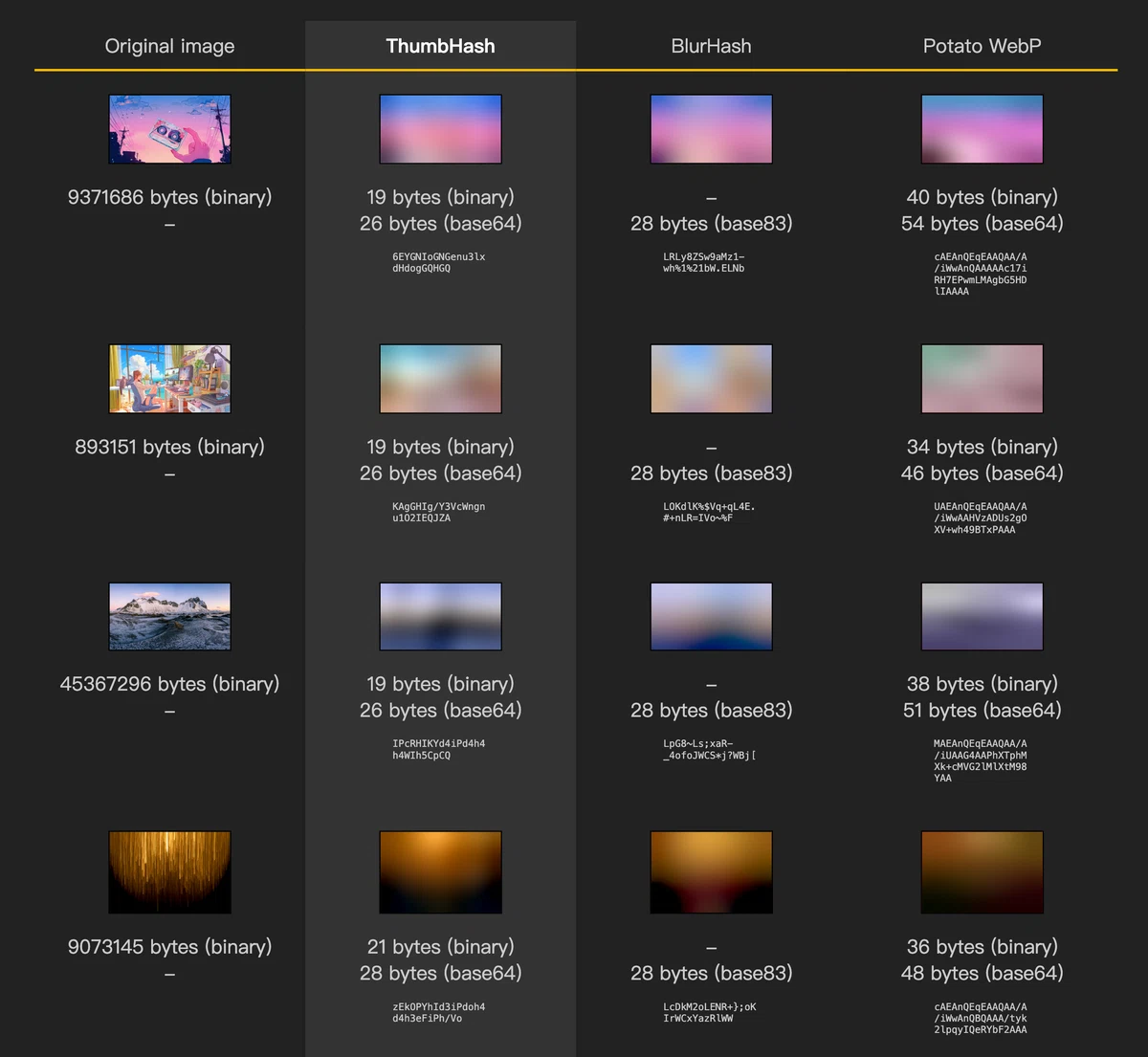Open the original anime room illustration thumbnail

[169, 379]
